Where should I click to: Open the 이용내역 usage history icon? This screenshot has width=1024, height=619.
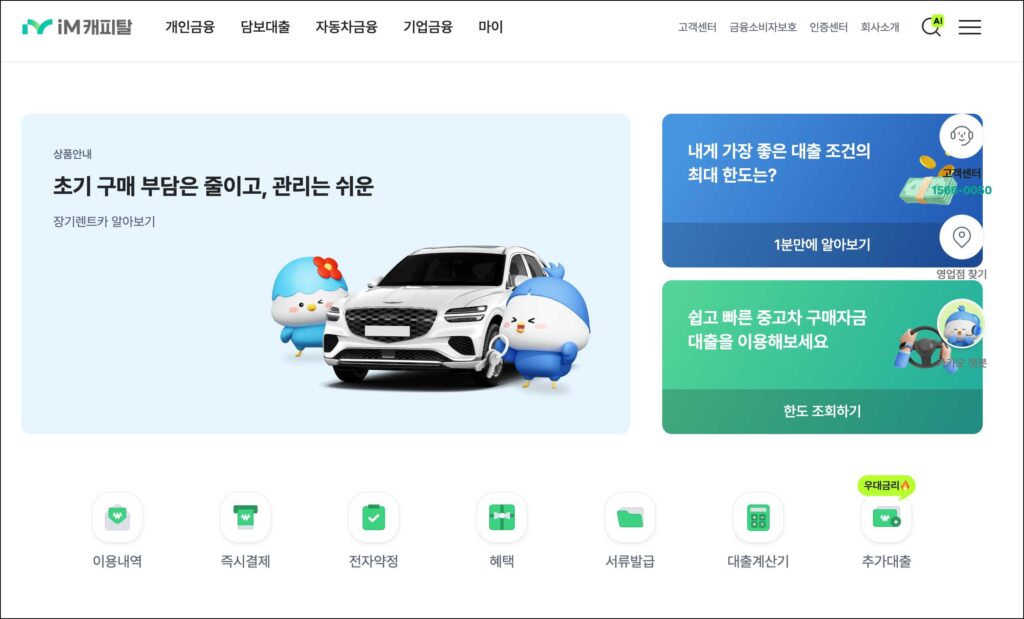point(118,518)
